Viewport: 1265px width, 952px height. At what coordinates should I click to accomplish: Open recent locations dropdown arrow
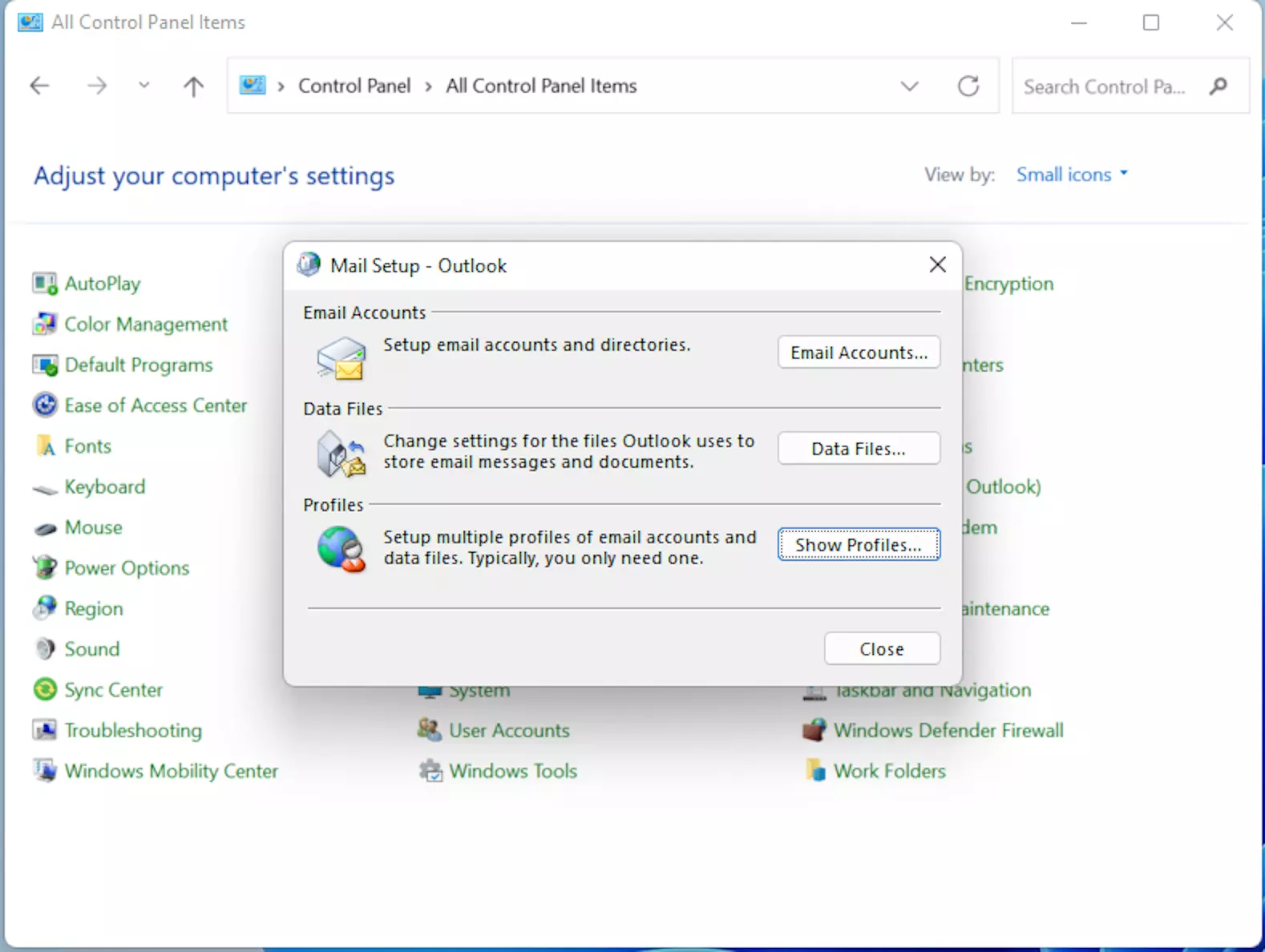click(143, 85)
